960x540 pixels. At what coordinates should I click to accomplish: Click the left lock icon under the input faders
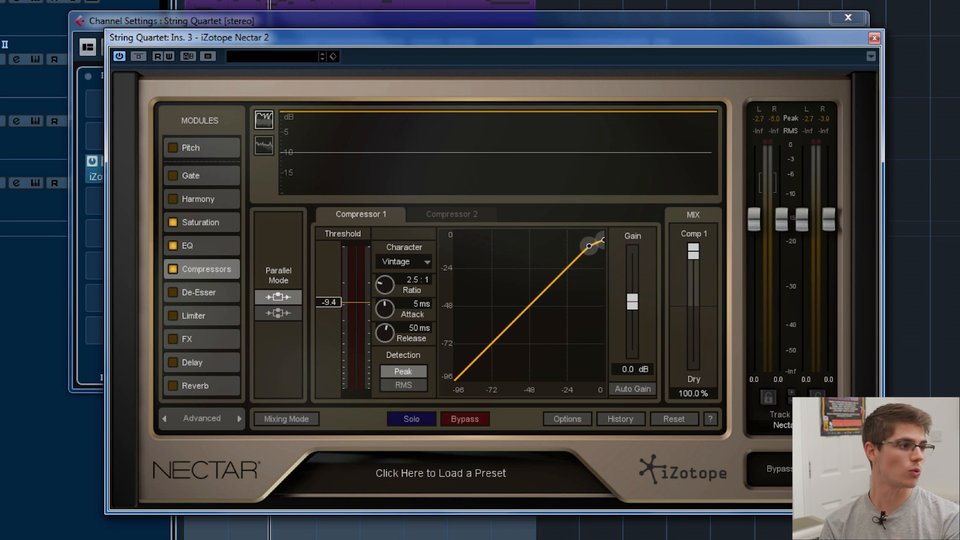(768, 397)
